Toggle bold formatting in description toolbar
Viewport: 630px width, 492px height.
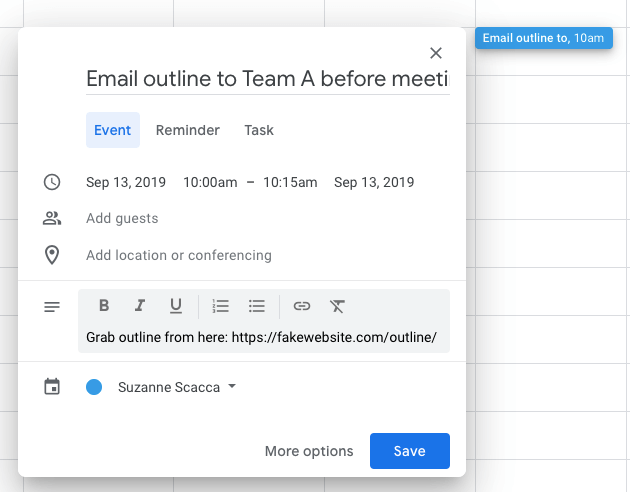(104, 306)
